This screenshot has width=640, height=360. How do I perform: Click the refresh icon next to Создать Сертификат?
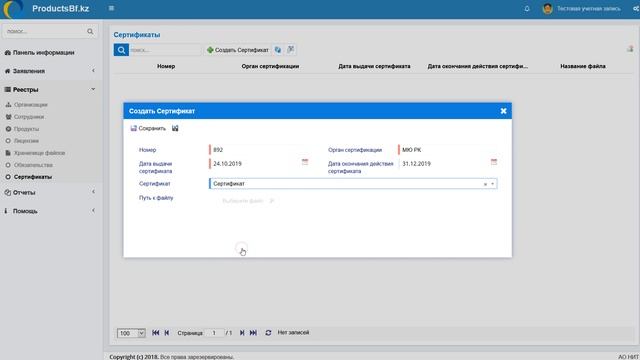tap(278, 50)
